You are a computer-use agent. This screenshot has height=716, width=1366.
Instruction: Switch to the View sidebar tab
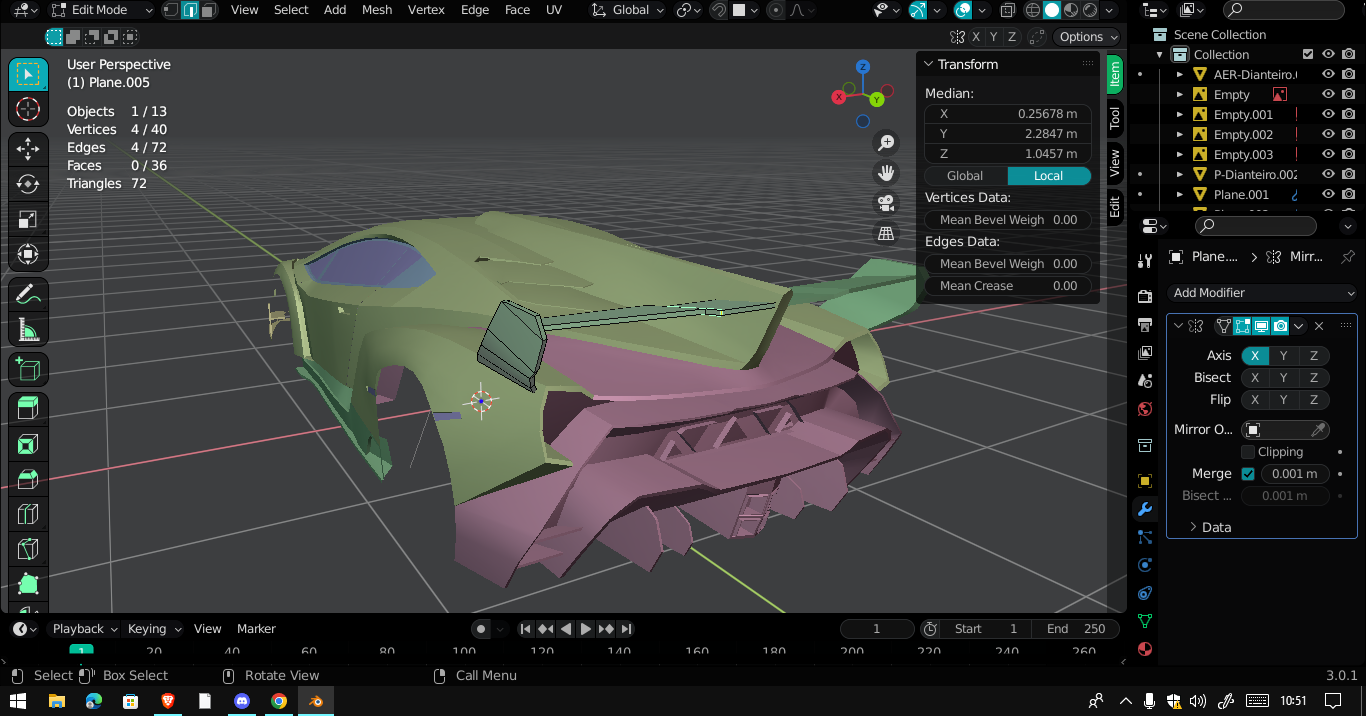(1115, 162)
